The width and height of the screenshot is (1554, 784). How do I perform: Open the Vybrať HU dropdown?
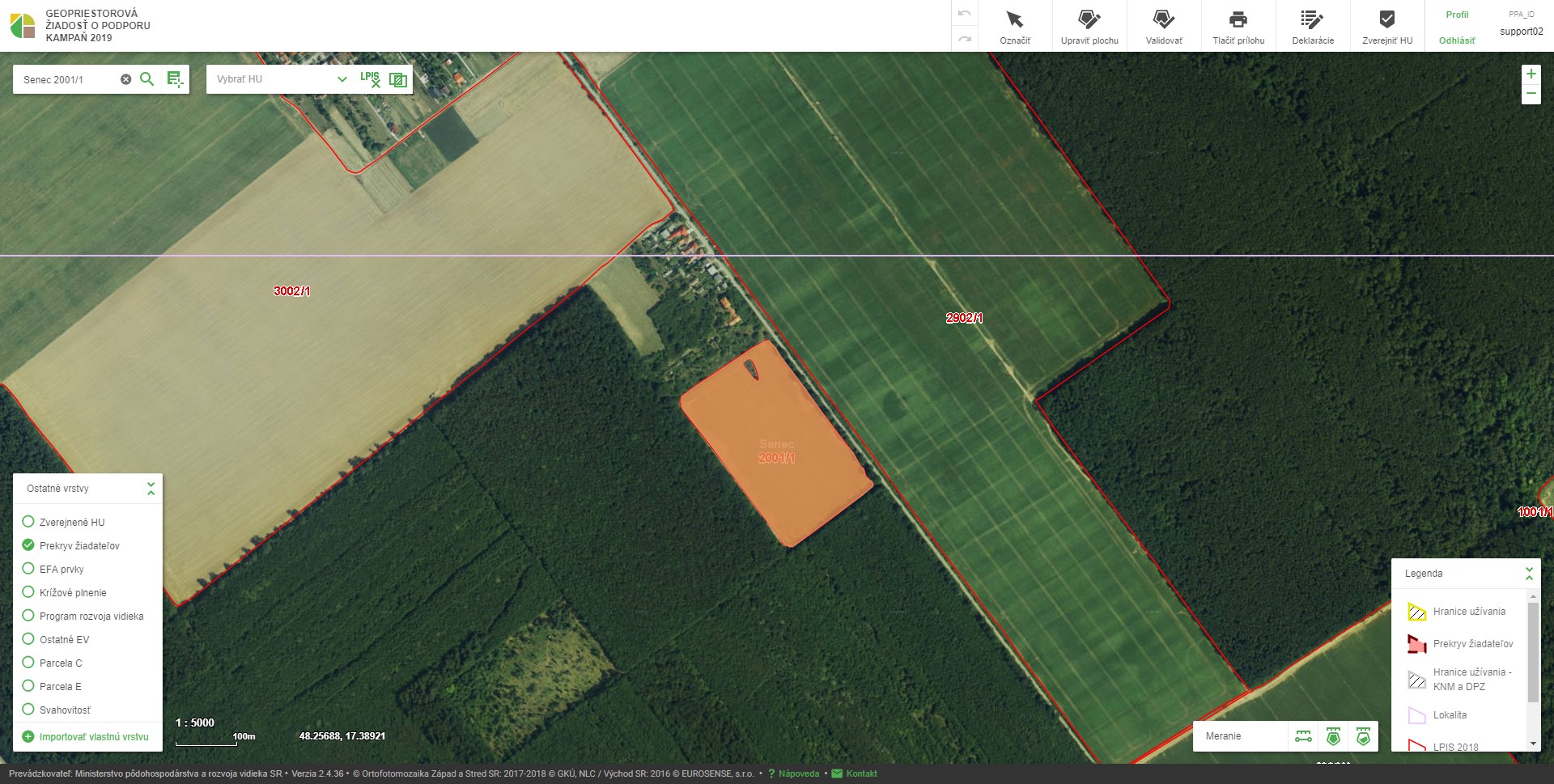pos(280,79)
